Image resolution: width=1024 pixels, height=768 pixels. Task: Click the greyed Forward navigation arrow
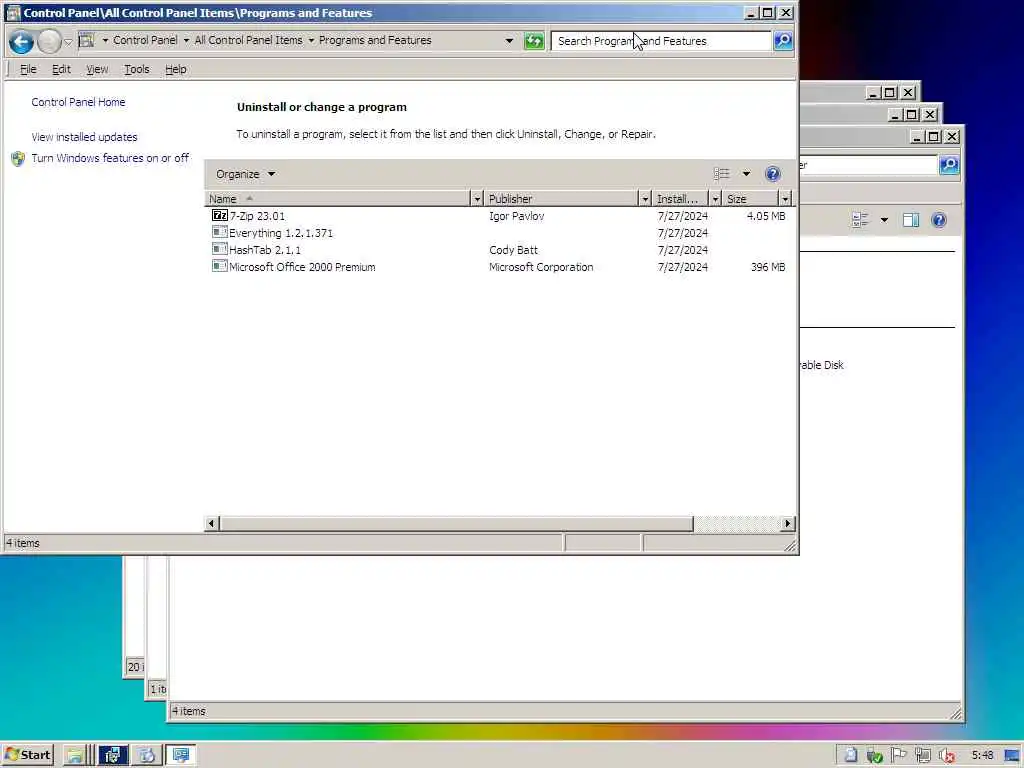pyautogui.click(x=49, y=42)
